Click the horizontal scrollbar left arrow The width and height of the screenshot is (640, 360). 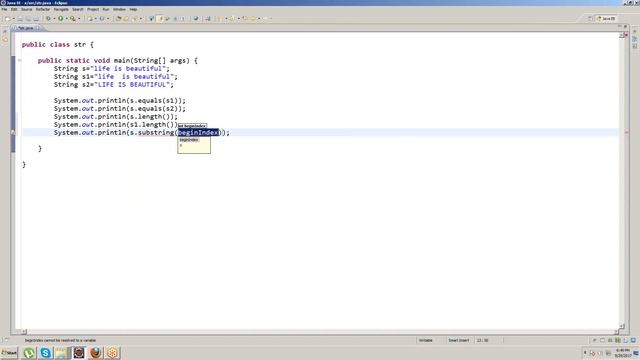pos(24,331)
